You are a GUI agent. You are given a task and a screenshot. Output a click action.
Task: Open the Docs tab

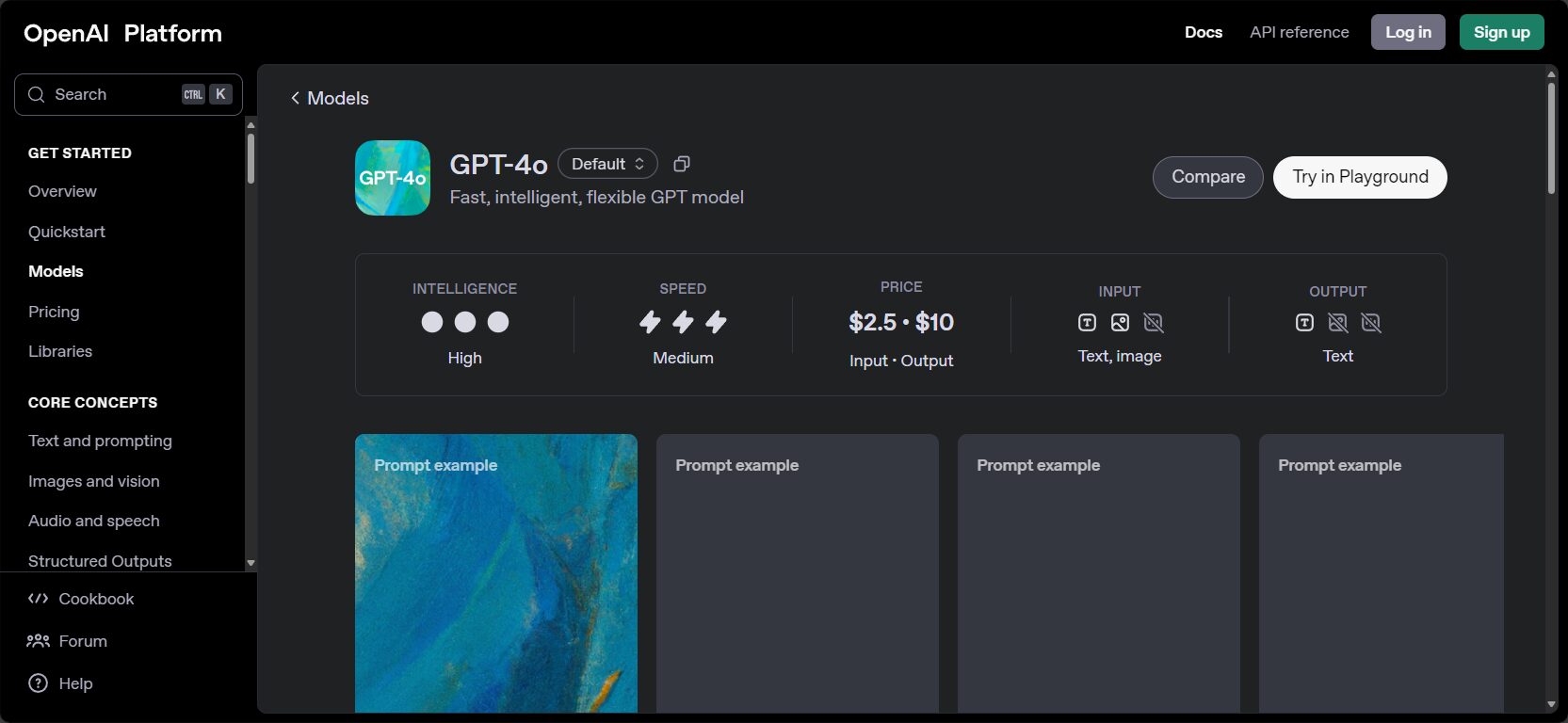1204,32
